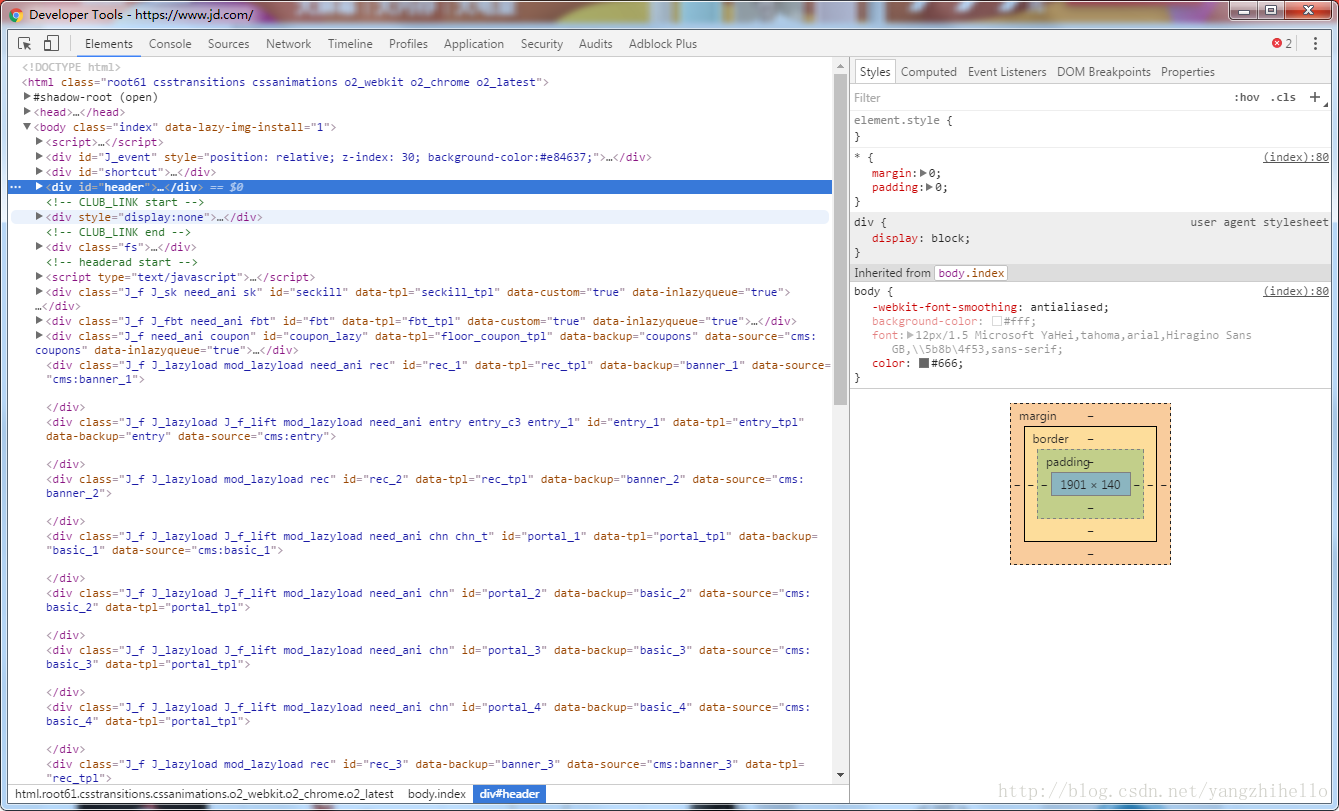1339x811 pixels.
Task: Expand the div style="display:none" node
Action: 39,217
